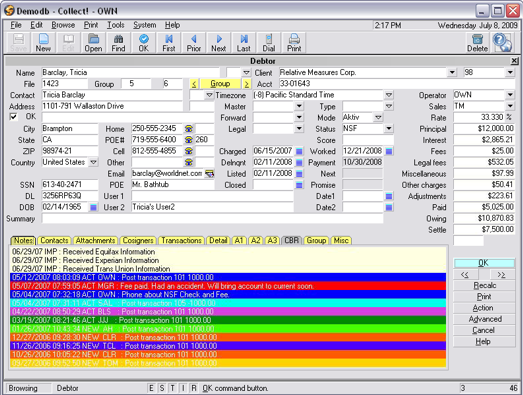Open calendar for Date1 field
Viewport: 523px width, 395px height.
tap(389, 196)
